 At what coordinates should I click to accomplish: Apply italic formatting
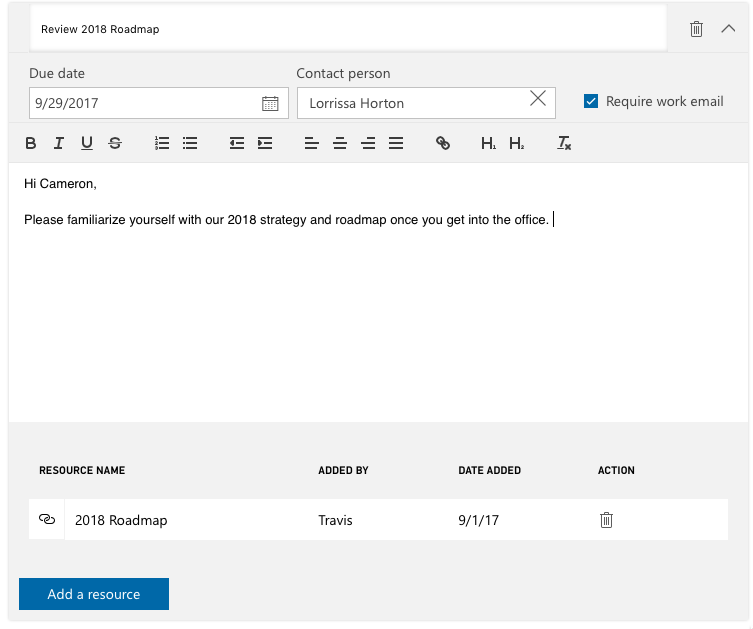pyautogui.click(x=59, y=144)
